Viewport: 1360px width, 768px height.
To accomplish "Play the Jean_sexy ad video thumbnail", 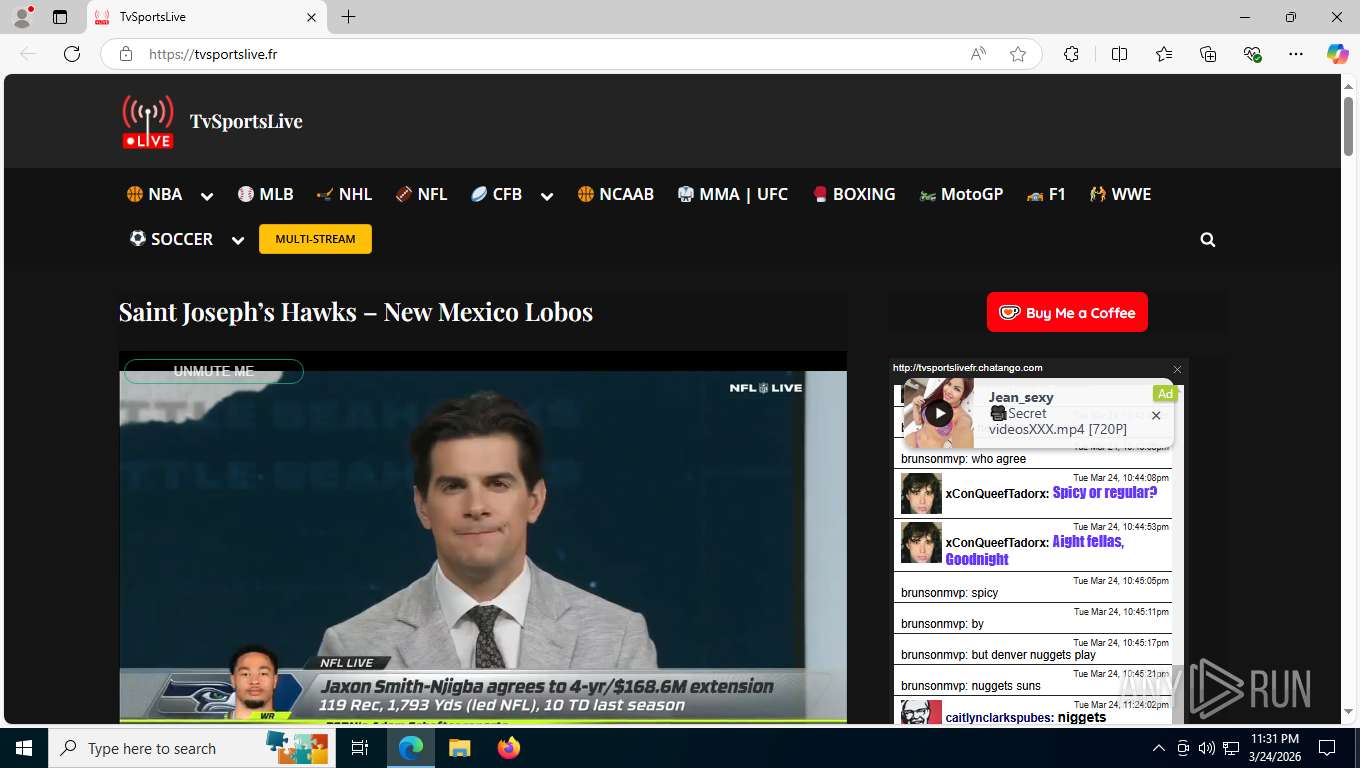I will coord(938,413).
